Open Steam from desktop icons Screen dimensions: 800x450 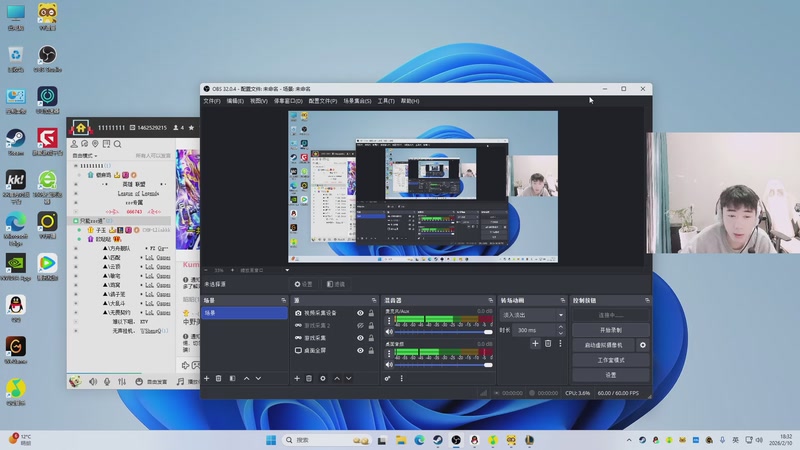click(x=15, y=139)
